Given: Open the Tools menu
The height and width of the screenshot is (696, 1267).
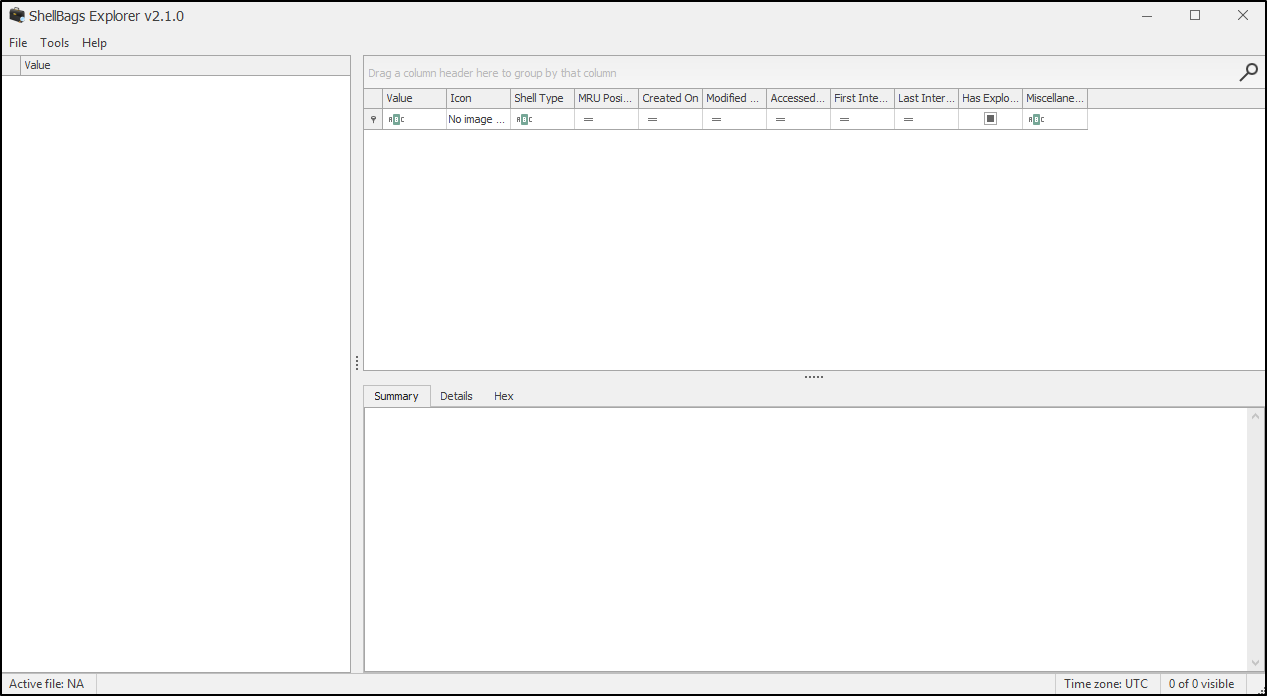Looking at the screenshot, I should 55,43.
